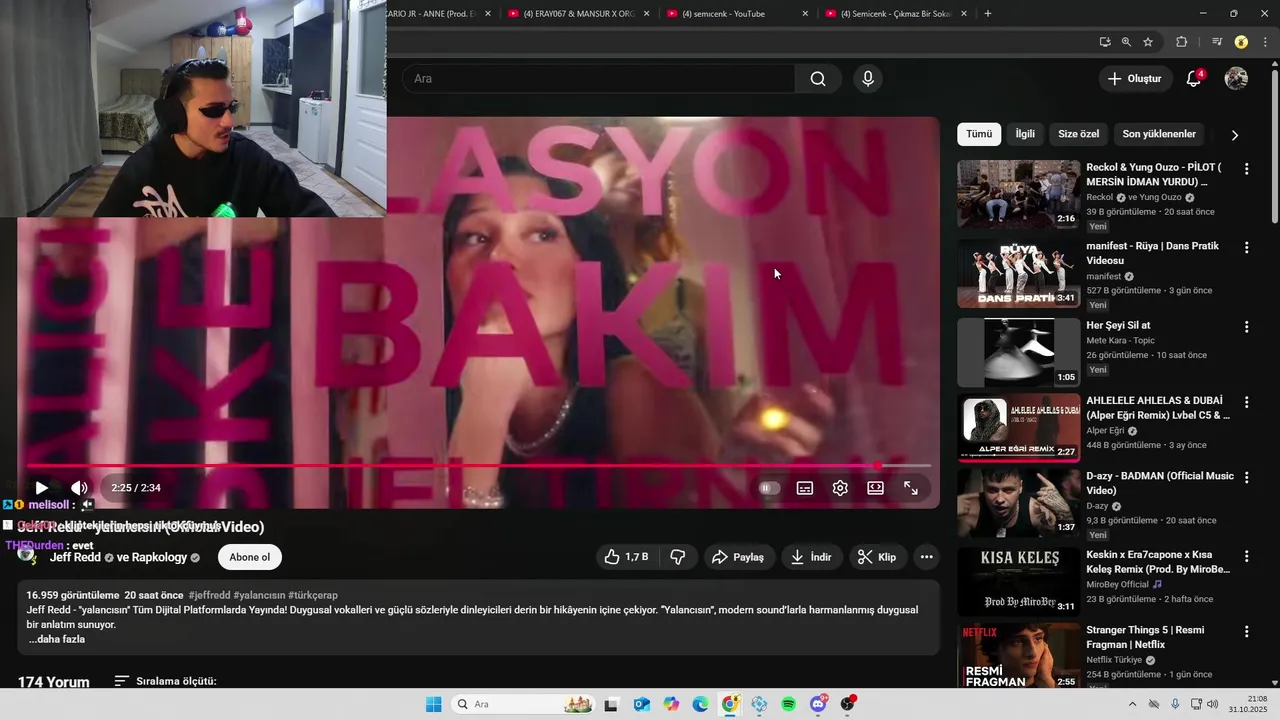Viewport: 1280px width, 720px height.
Task: Open the Chrome profile avatar
Action: click(1241, 42)
